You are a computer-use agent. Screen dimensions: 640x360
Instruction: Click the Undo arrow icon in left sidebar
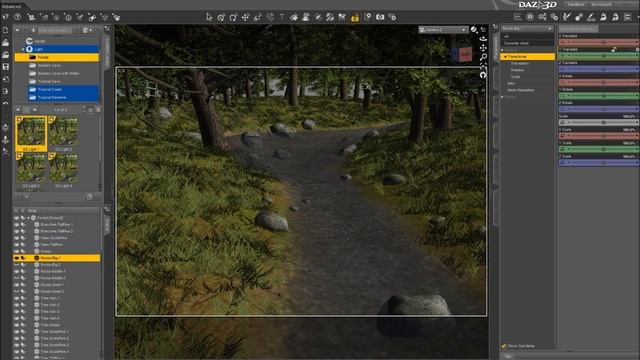[x=5, y=104]
